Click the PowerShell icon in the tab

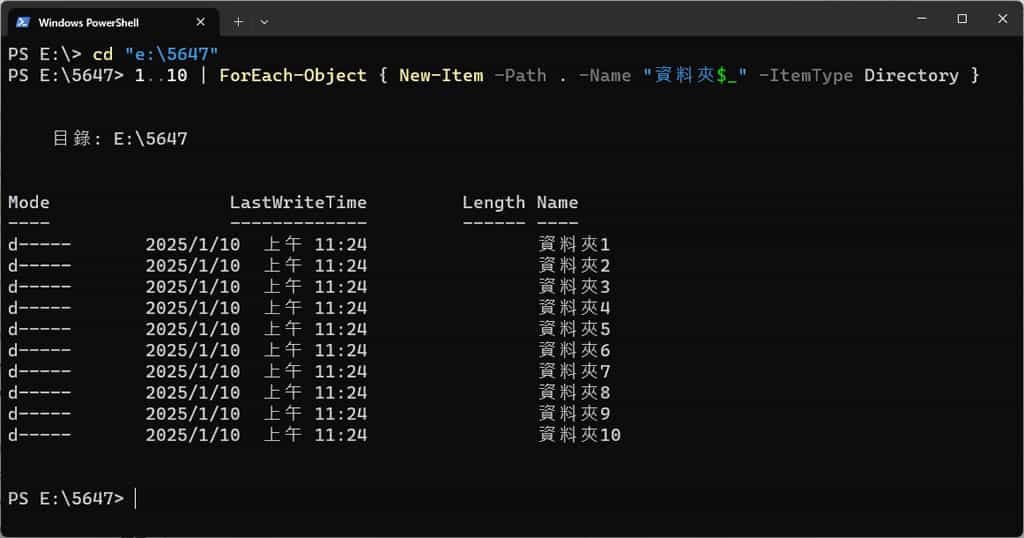[x=23, y=22]
